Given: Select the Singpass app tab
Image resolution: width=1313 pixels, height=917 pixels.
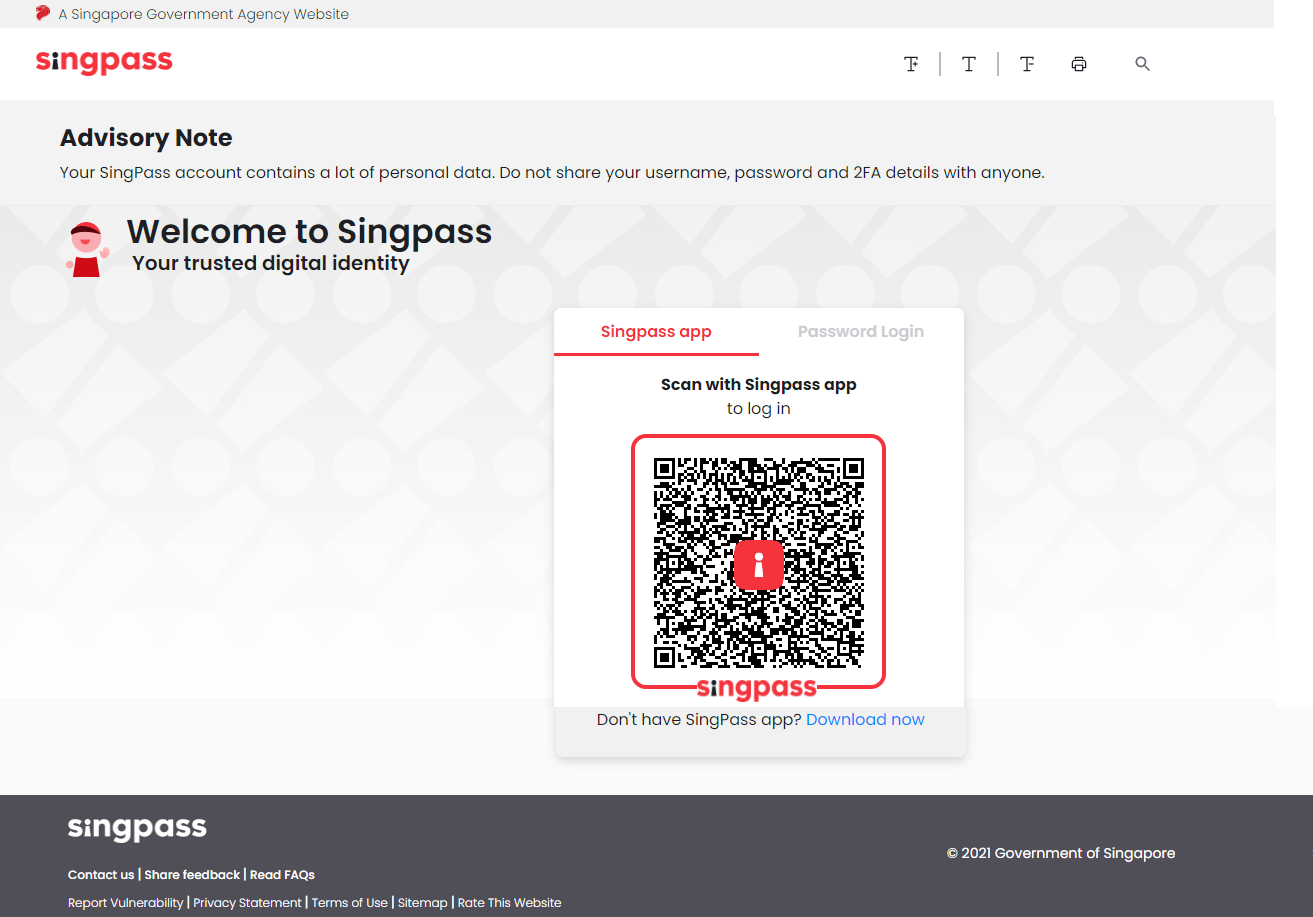Looking at the screenshot, I should [656, 332].
